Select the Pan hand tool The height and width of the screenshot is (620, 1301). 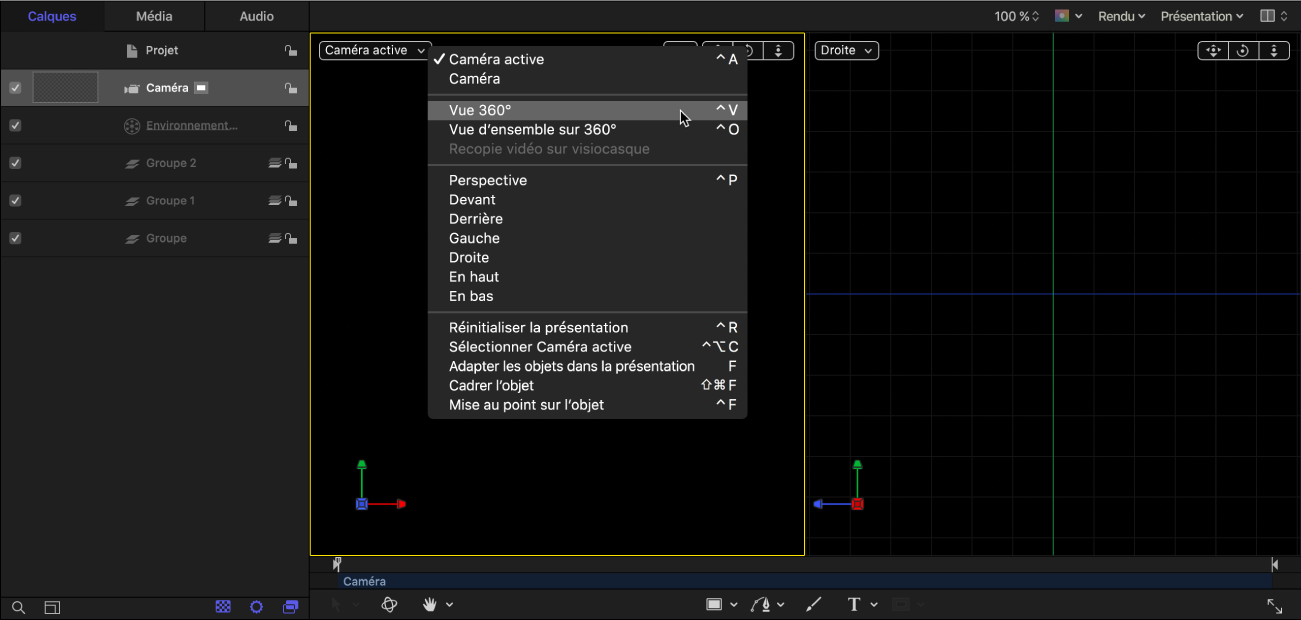tap(431, 604)
